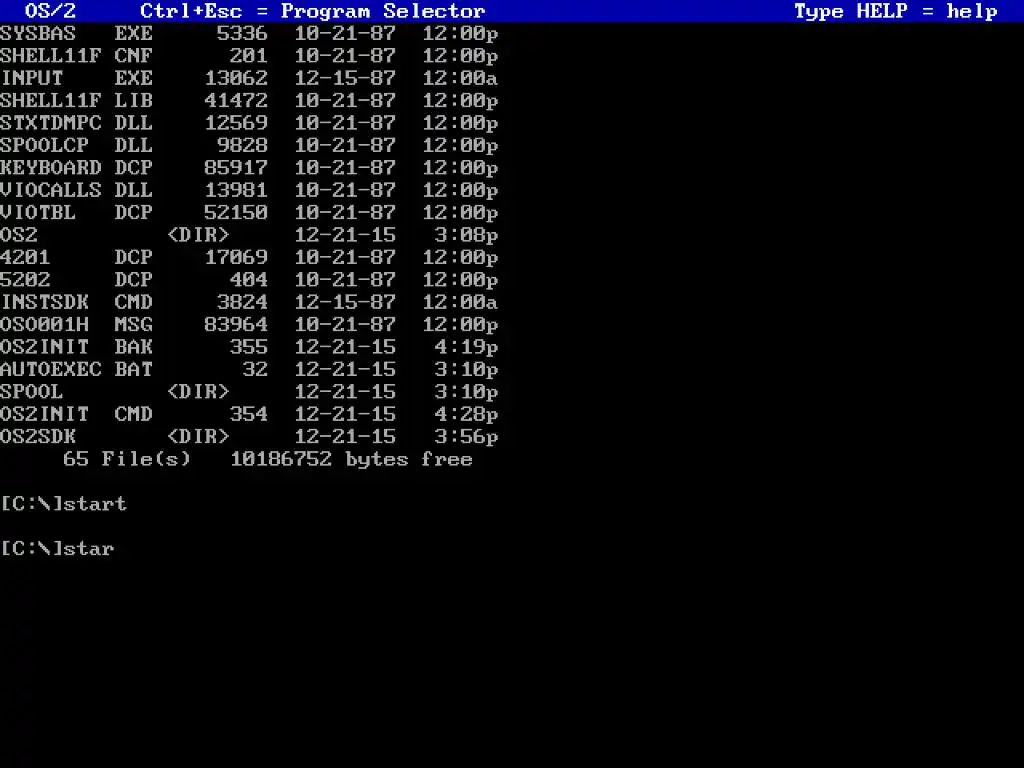
Task: Select the <DIR> marker for OS2SDK
Action: coord(198,436)
